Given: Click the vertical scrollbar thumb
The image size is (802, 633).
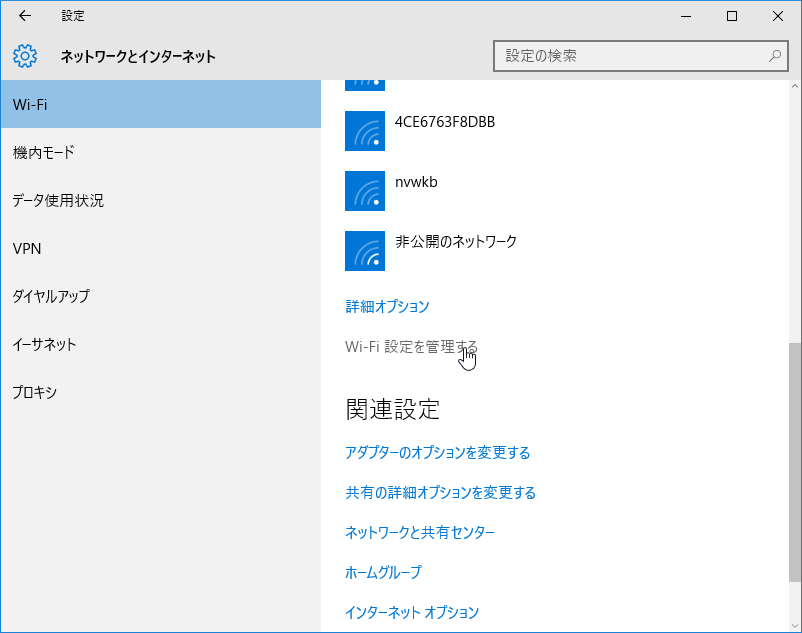Looking at the screenshot, I should (x=794, y=462).
